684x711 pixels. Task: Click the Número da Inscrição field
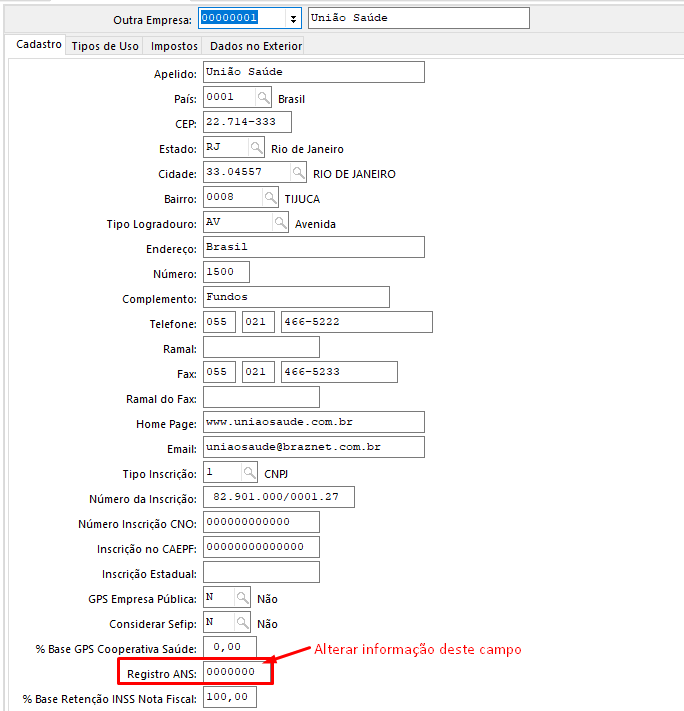tap(278, 497)
